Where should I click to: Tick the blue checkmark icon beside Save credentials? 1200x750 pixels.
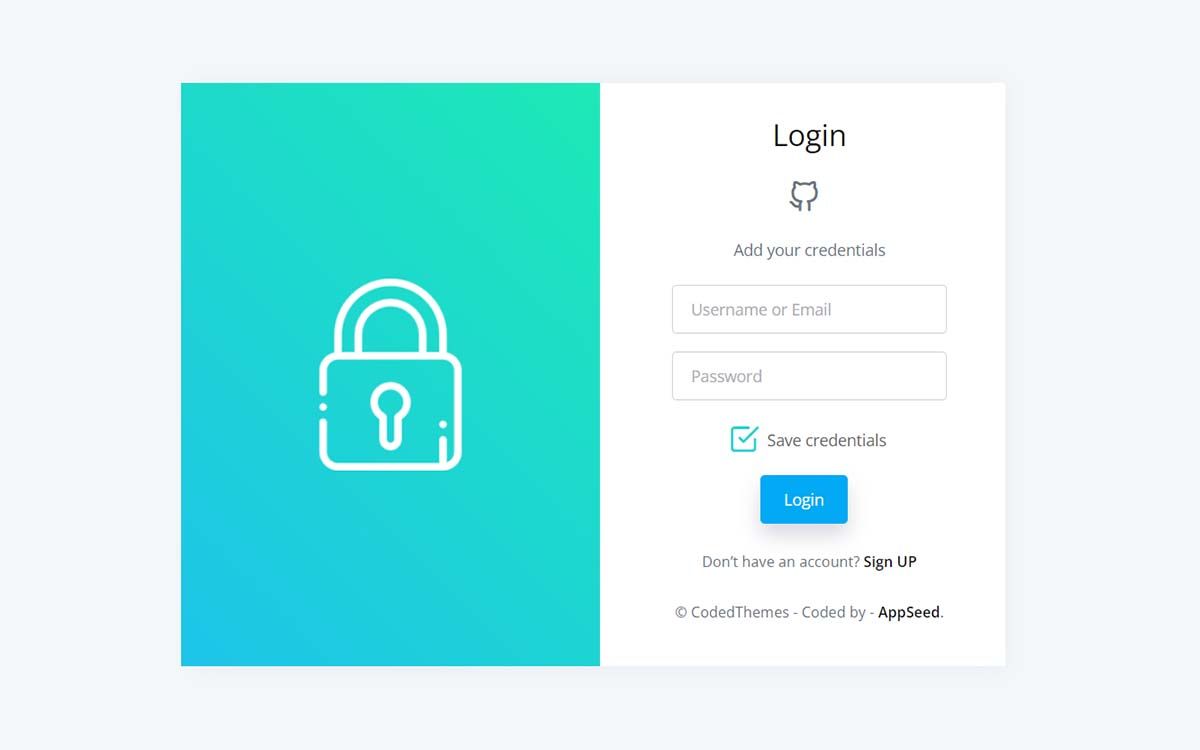(744, 439)
